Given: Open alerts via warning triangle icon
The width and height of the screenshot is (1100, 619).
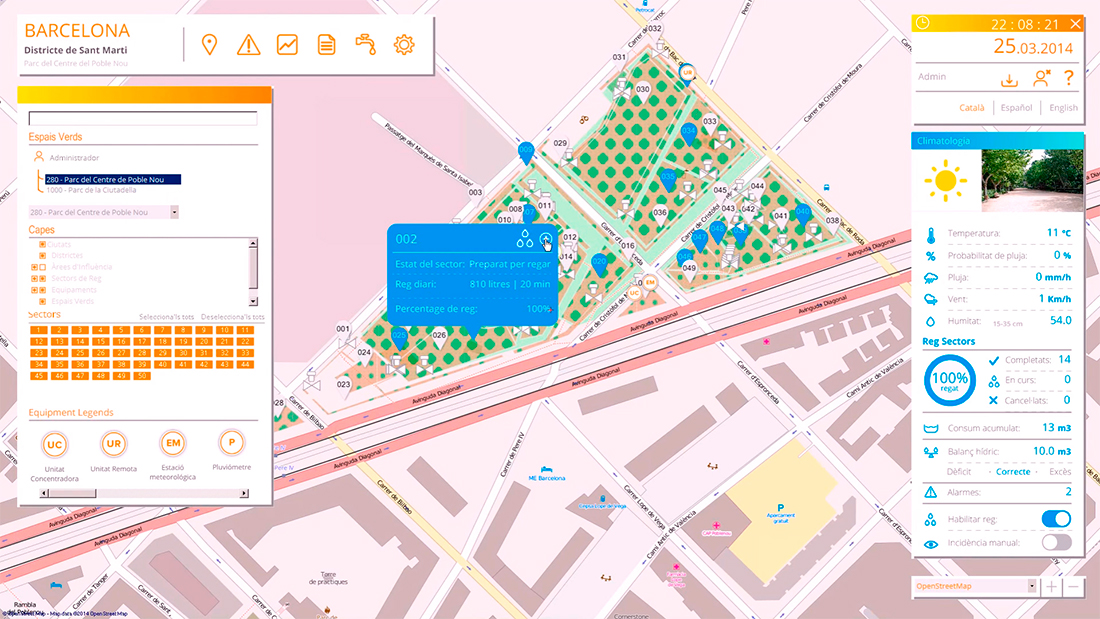Looking at the screenshot, I should pyautogui.click(x=248, y=45).
